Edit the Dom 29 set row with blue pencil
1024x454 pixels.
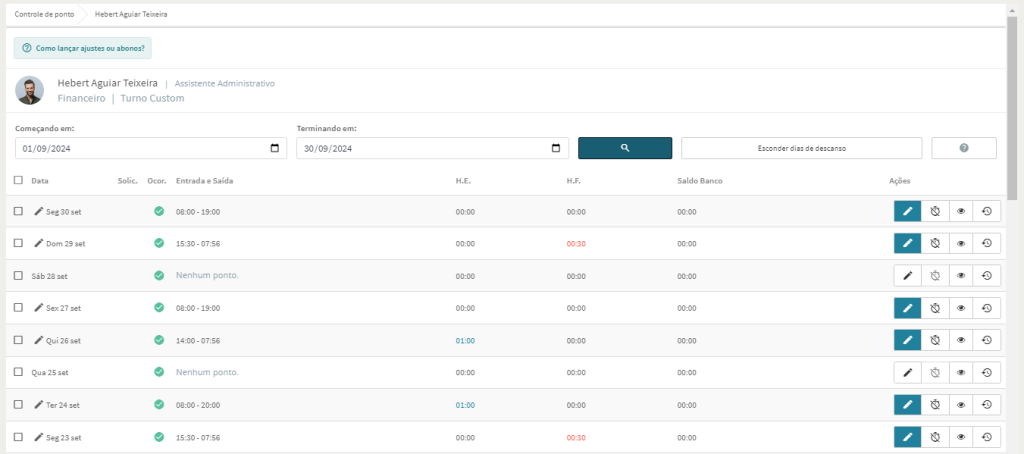tap(907, 243)
